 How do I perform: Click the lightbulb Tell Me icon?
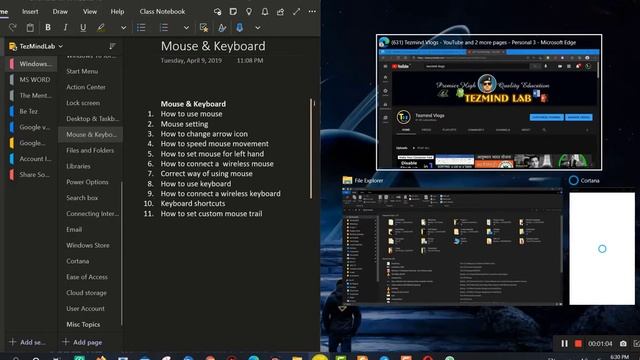pyautogui.click(x=249, y=11)
